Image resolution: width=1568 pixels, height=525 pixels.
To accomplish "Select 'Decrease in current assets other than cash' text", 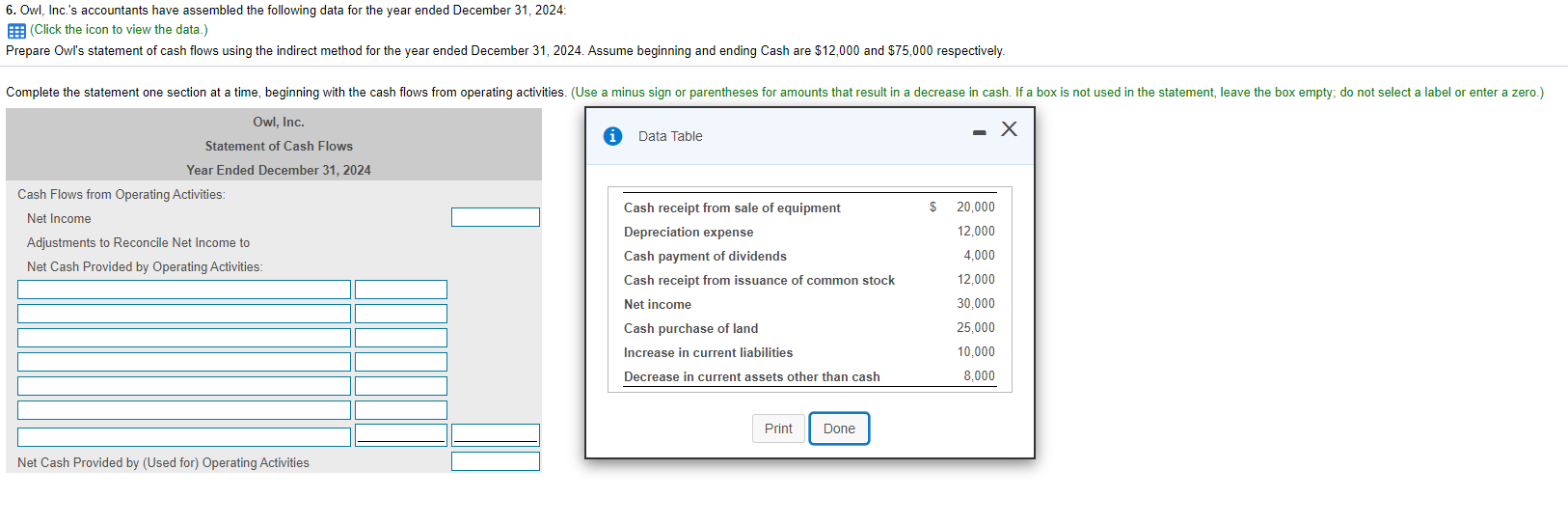I will (x=751, y=376).
